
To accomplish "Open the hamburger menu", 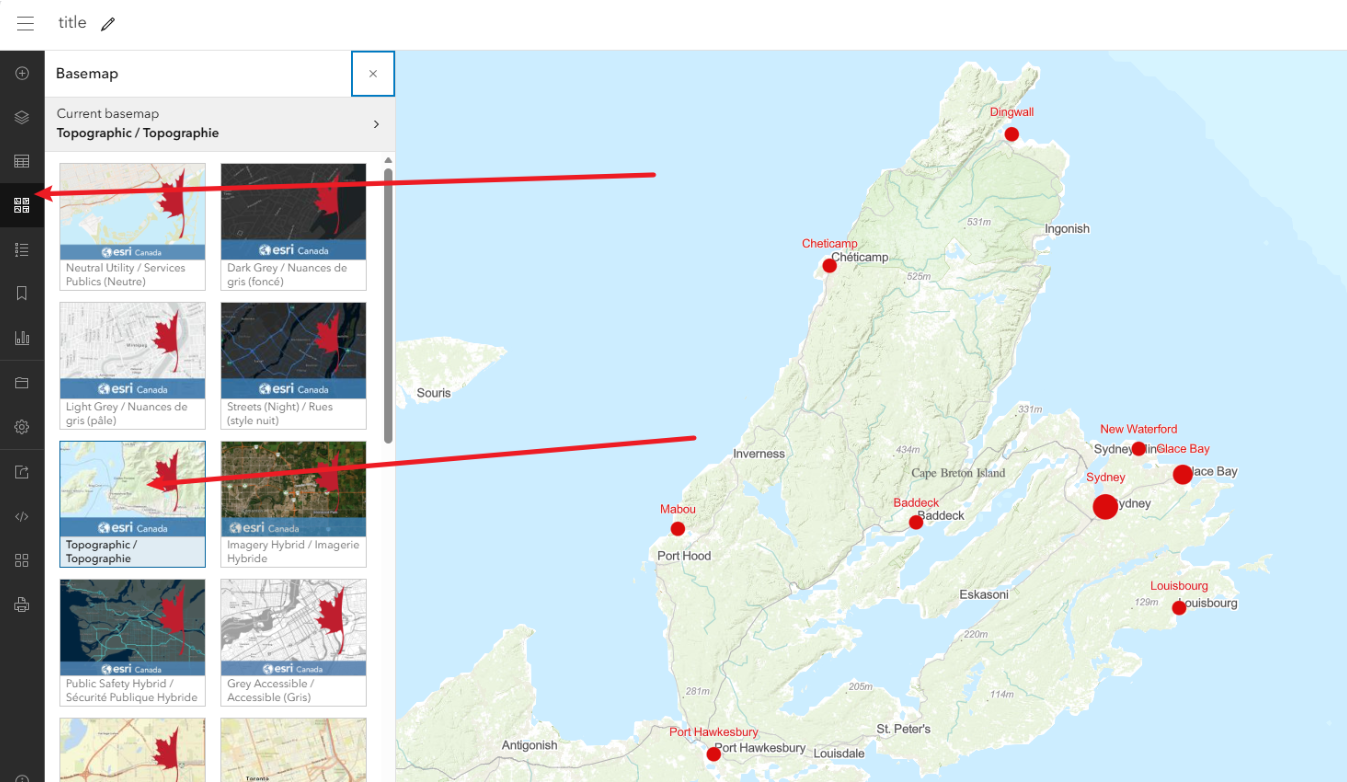I will tap(25, 24).
